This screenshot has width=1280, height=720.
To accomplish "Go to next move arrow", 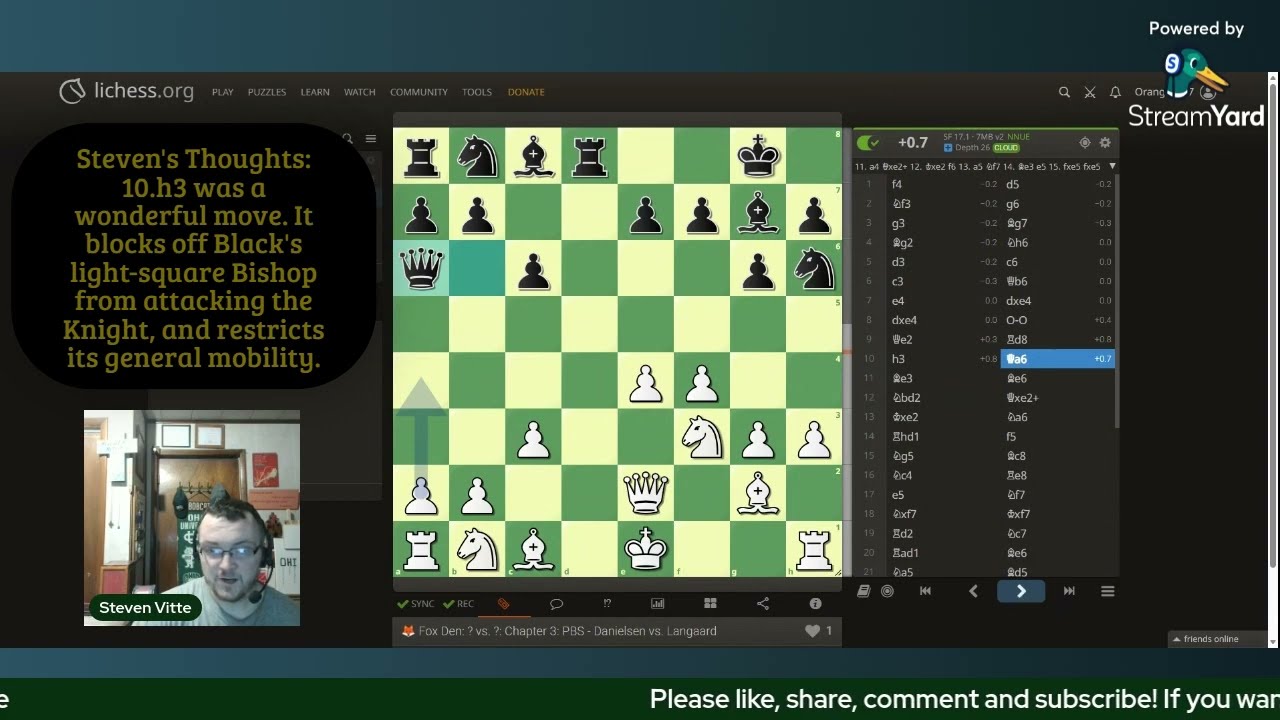I will tap(1021, 591).
